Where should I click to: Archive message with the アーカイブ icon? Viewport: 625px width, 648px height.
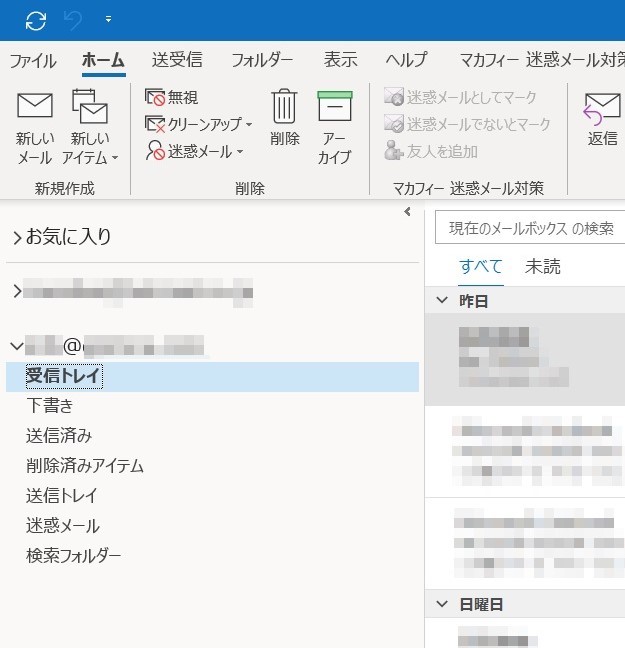(x=334, y=107)
